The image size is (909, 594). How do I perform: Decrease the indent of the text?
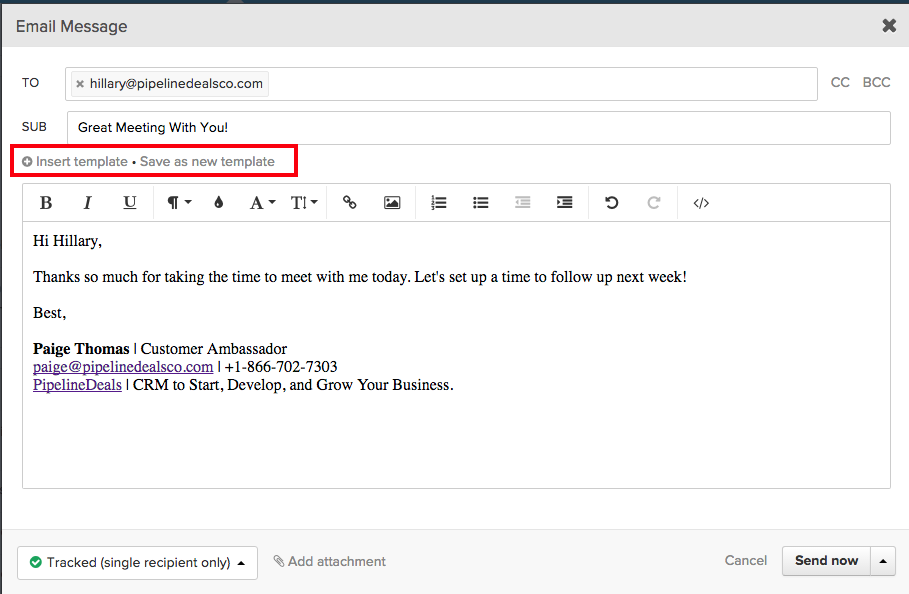point(522,203)
